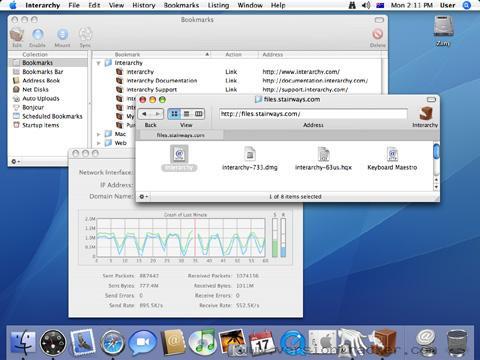Click the Spotlight search icon in menu bar
This screenshot has width=480, height=360.
coord(467,5)
